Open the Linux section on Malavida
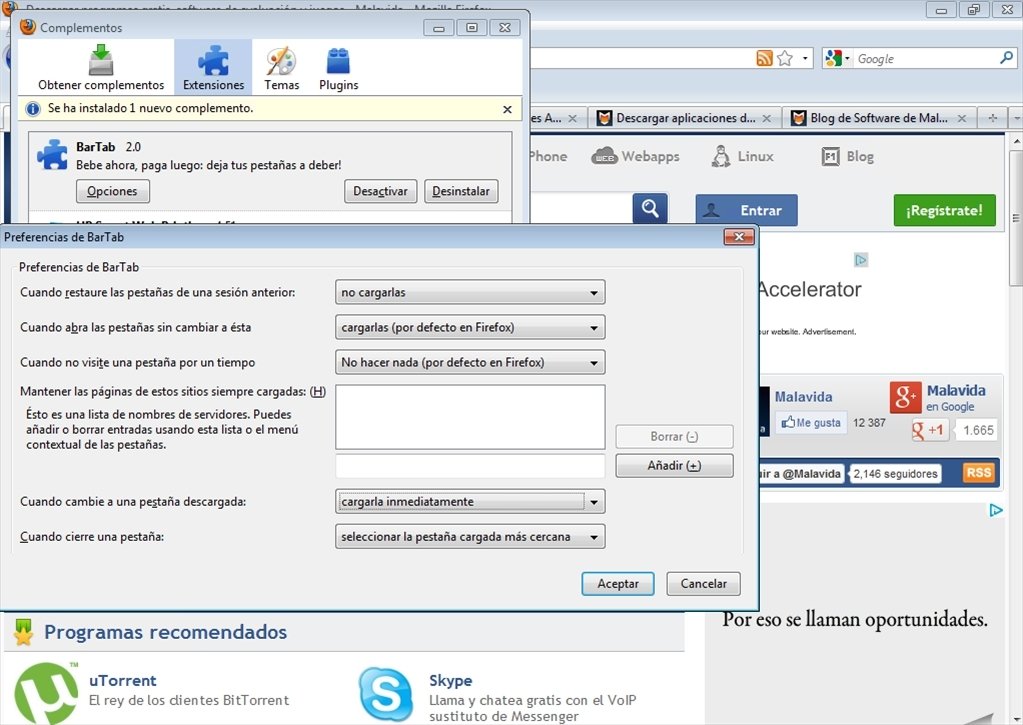The height and width of the screenshot is (725, 1023). coord(742,157)
